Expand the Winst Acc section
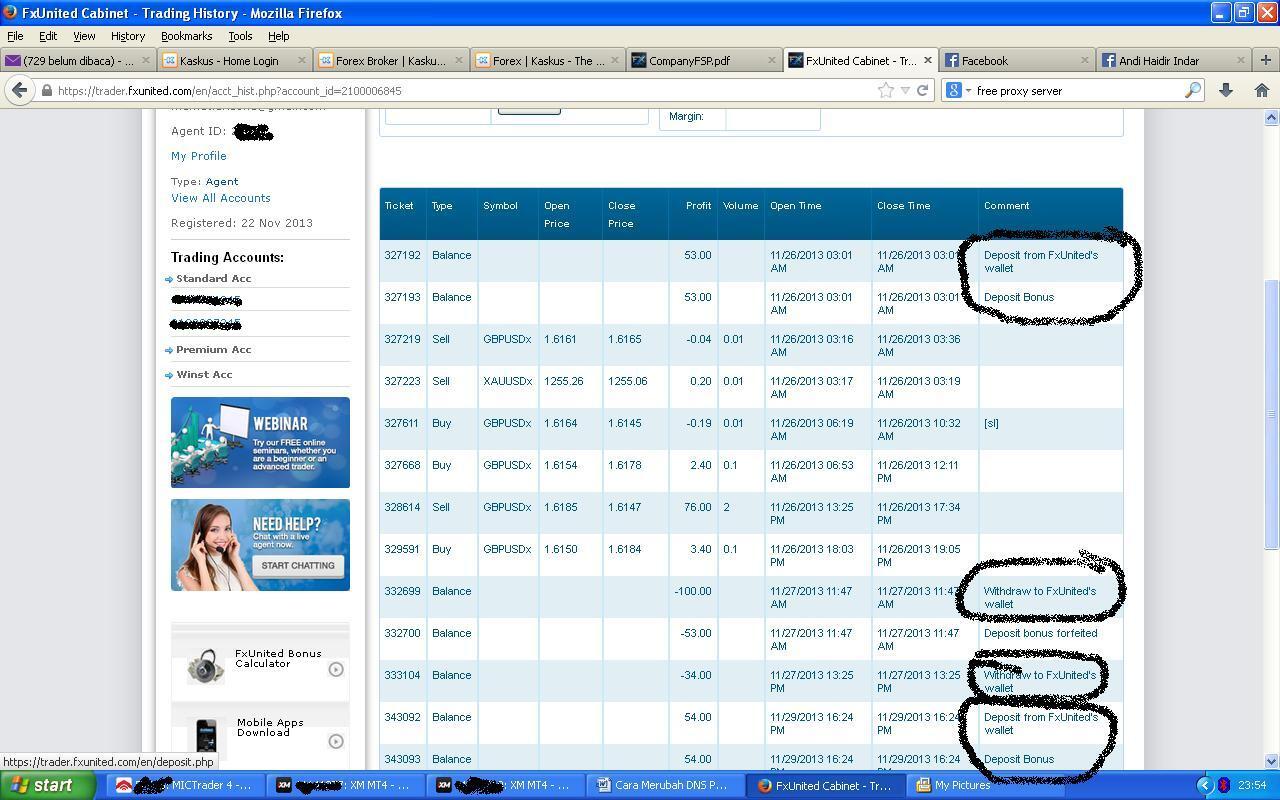This screenshot has height=800, width=1280. pos(204,375)
